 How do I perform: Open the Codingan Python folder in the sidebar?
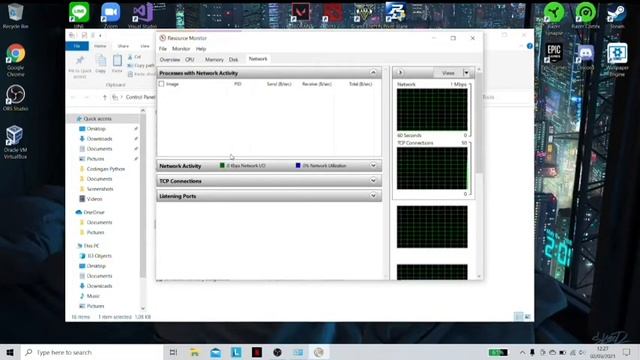[106, 169]
